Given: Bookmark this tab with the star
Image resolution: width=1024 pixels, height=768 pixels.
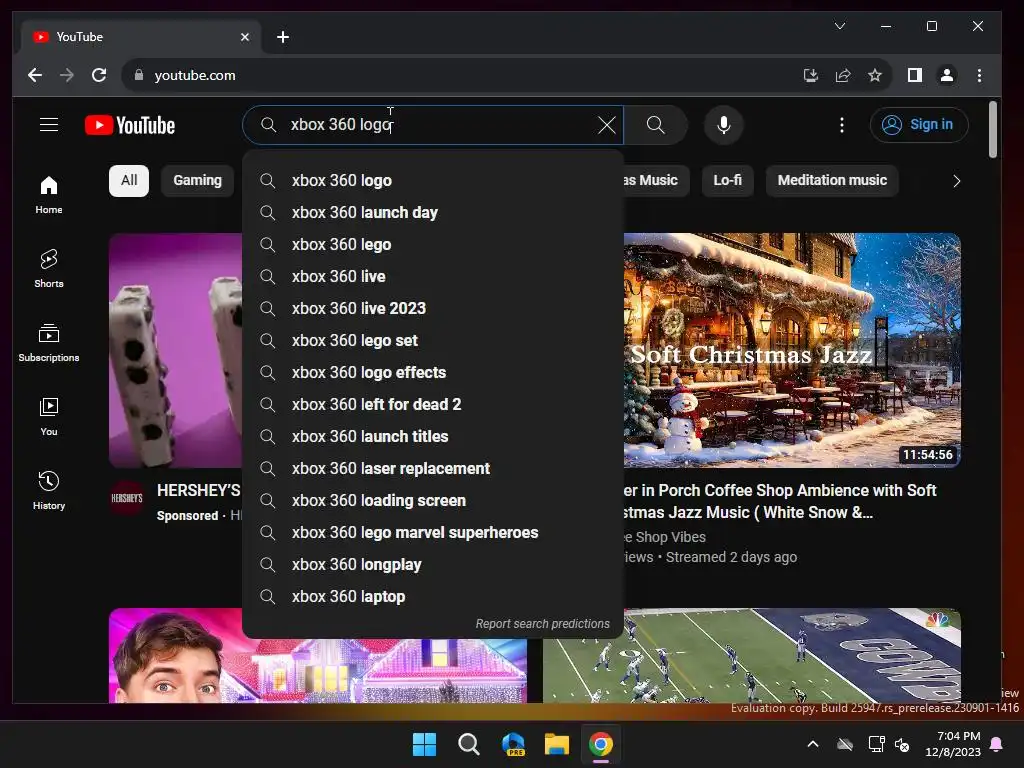Looking at the screenshot, I should [x=874, y=75].
